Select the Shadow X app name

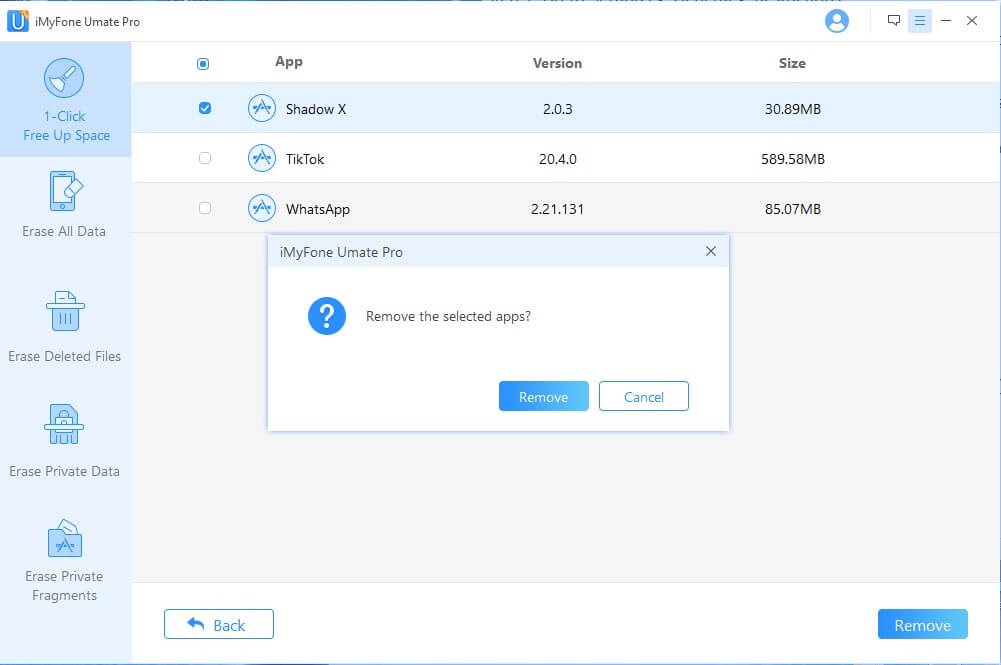tap(316, 109)
